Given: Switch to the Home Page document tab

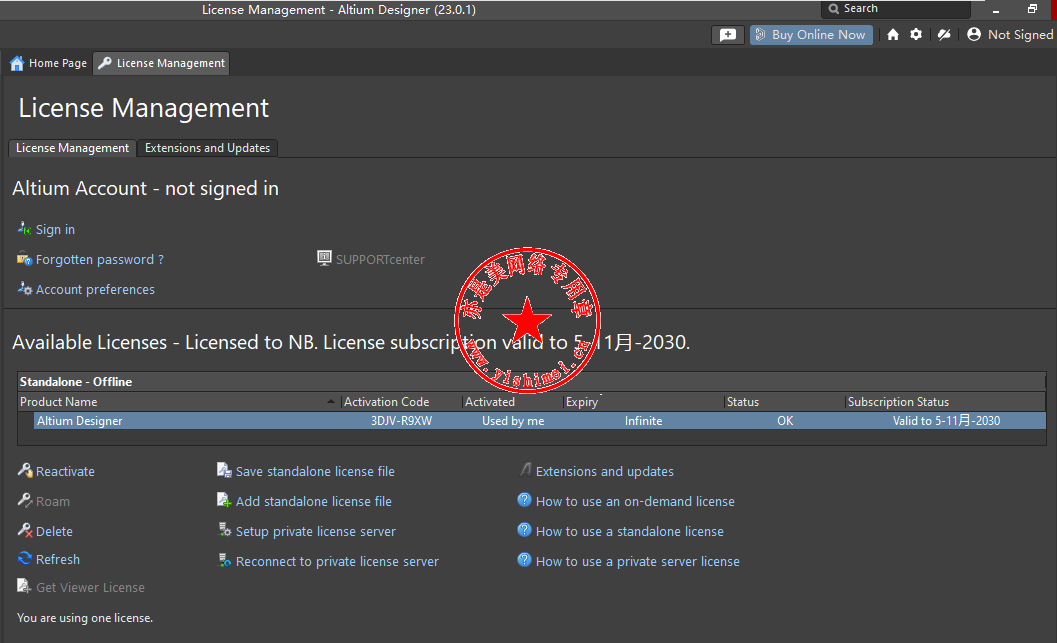Looking at the screenshot, I should pos(49,63).
